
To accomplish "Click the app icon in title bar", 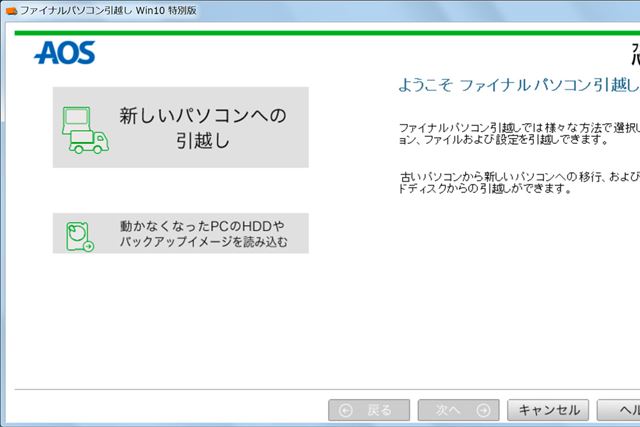I will (x=11, y=11).
